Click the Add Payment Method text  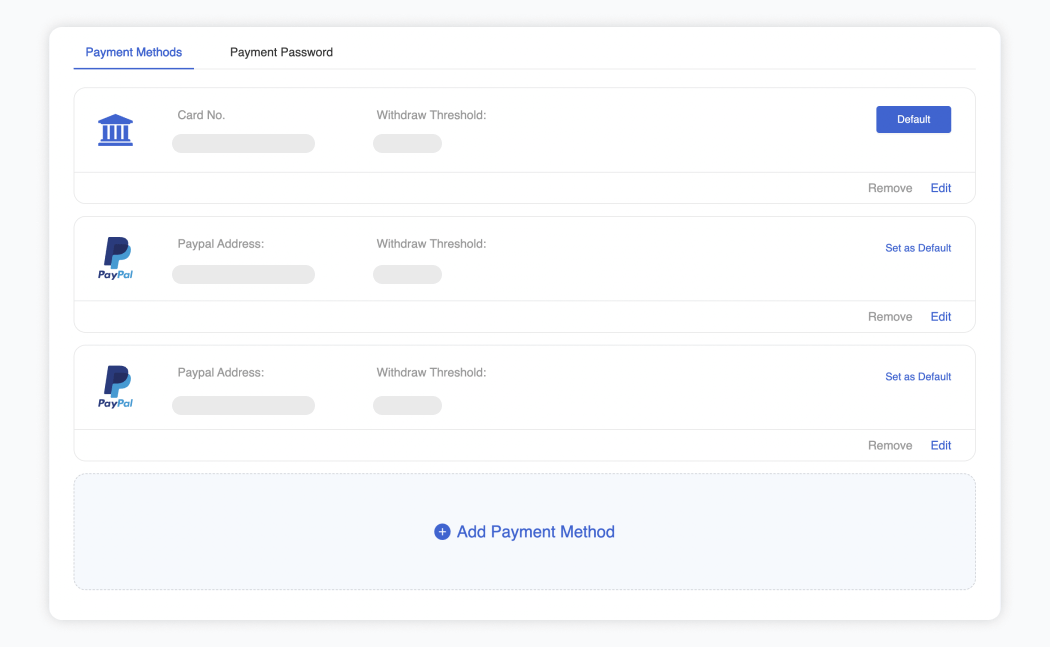535,532
